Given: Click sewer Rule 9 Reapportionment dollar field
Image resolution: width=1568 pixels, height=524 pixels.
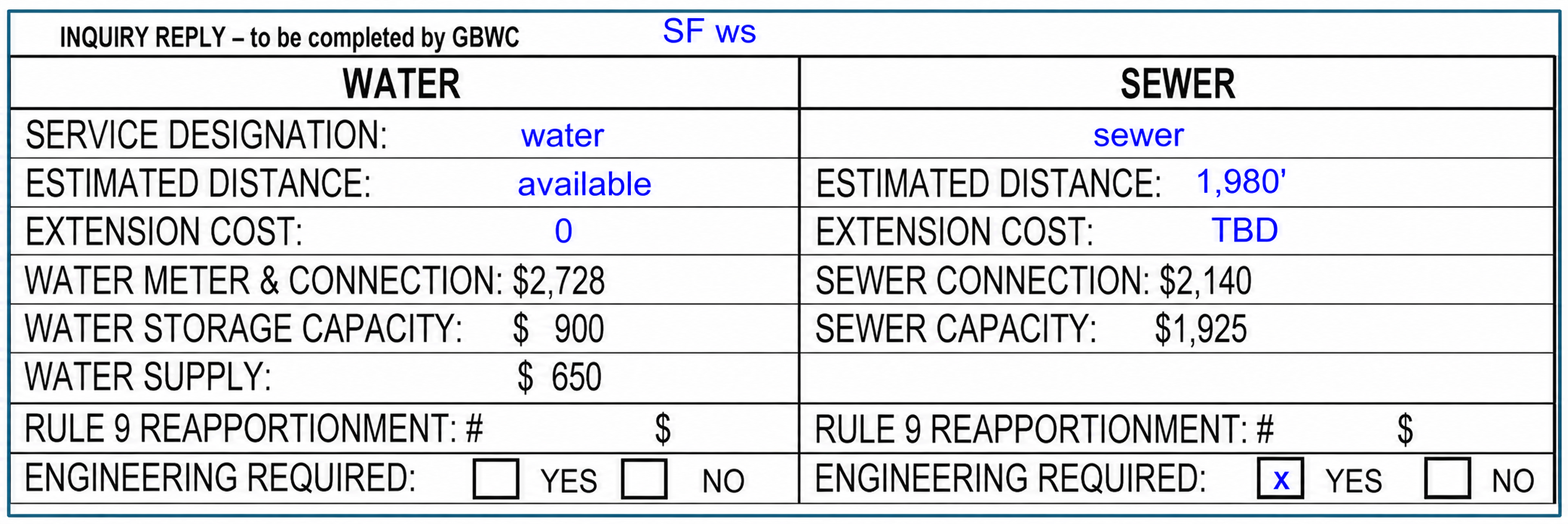Looking at the screenshot, I should 1481,429.
